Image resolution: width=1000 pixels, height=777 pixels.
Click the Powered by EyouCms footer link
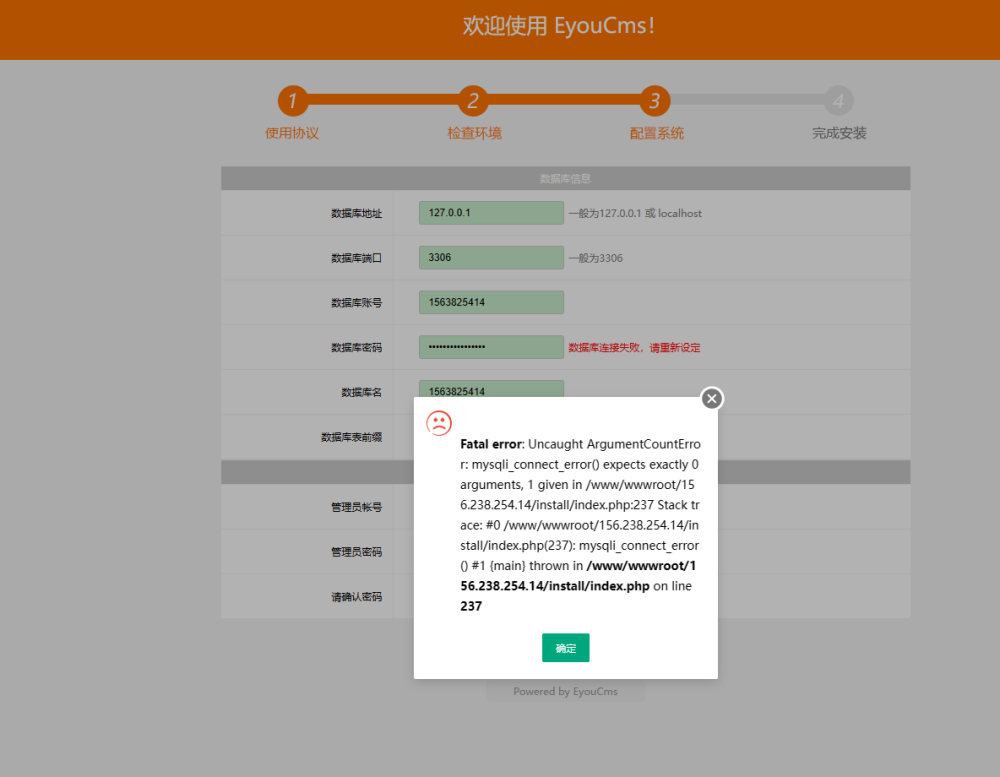click(x=566, y=692)
